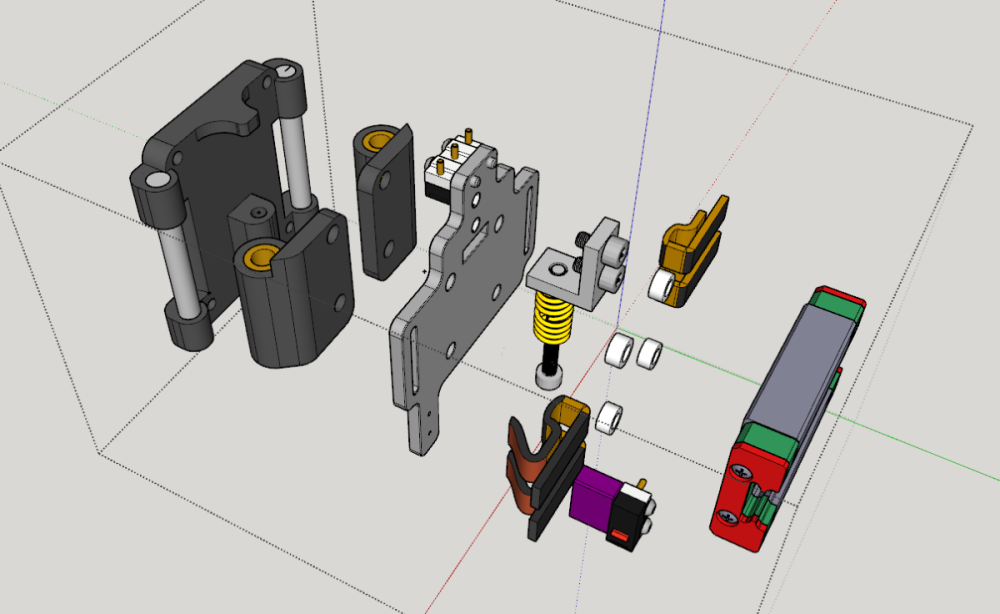1000x614 pixels.
Task: Click the white microswitch atop the plate
Action: point(450,166)
